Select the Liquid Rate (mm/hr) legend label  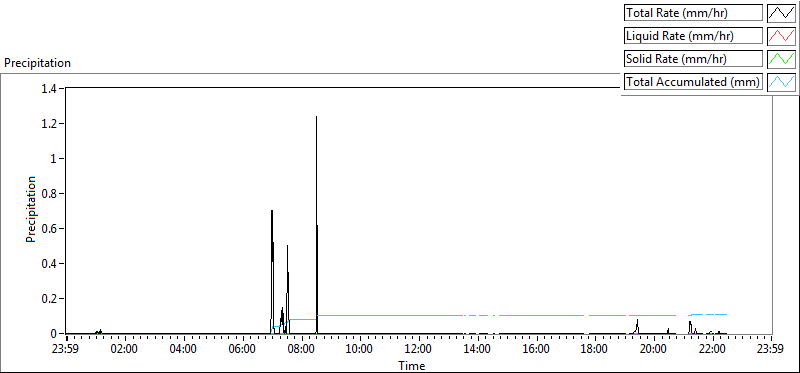(693, 36)
